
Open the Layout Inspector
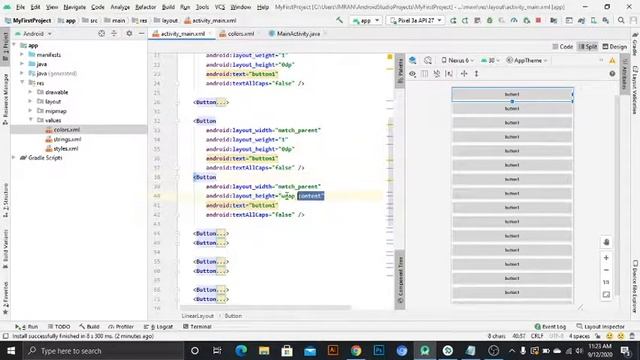coord(600,327)
